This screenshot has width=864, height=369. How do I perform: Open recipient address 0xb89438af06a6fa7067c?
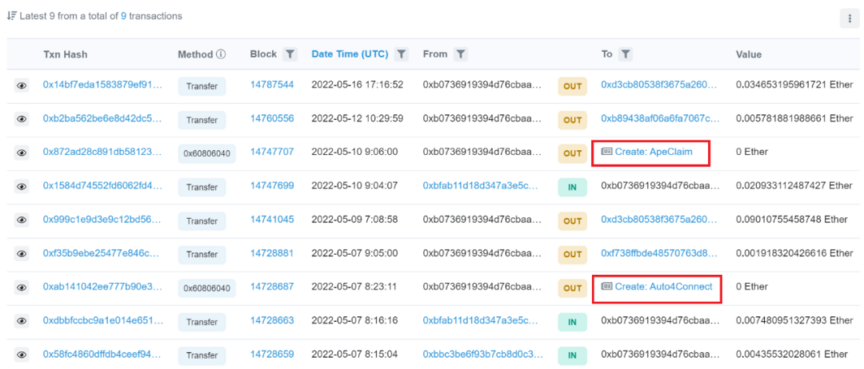pyautogui.click(x=660, y=118)
